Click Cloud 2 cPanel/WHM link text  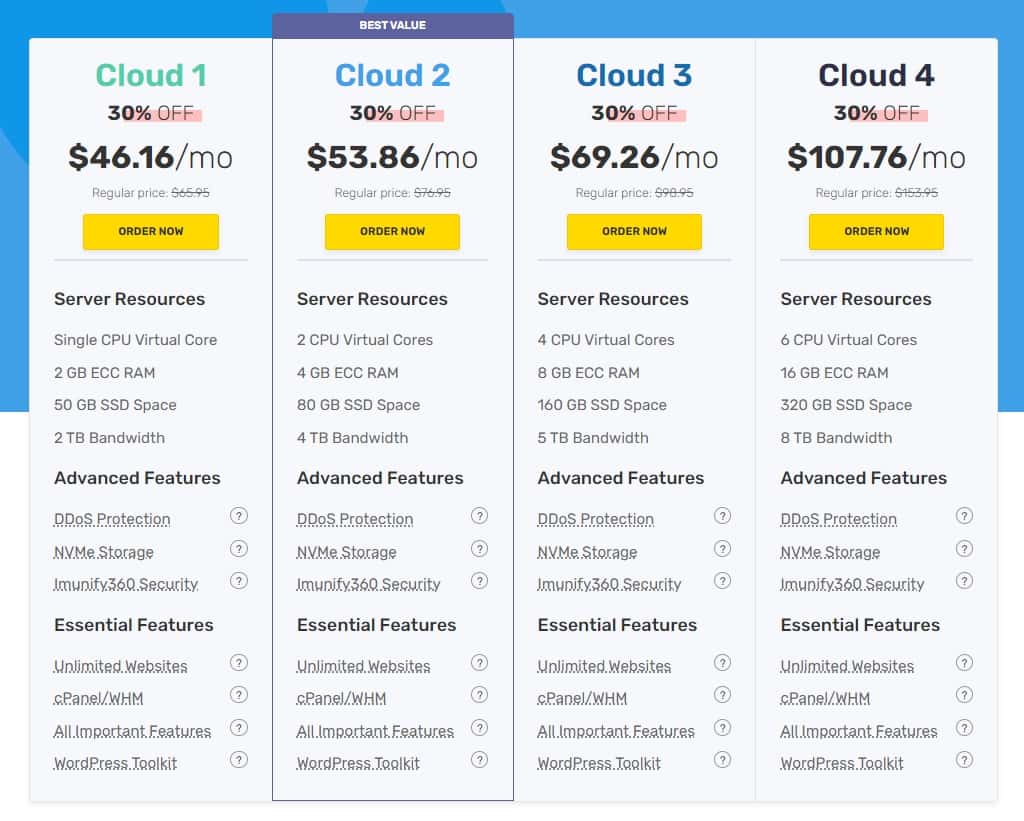click(x=341, y=698)
